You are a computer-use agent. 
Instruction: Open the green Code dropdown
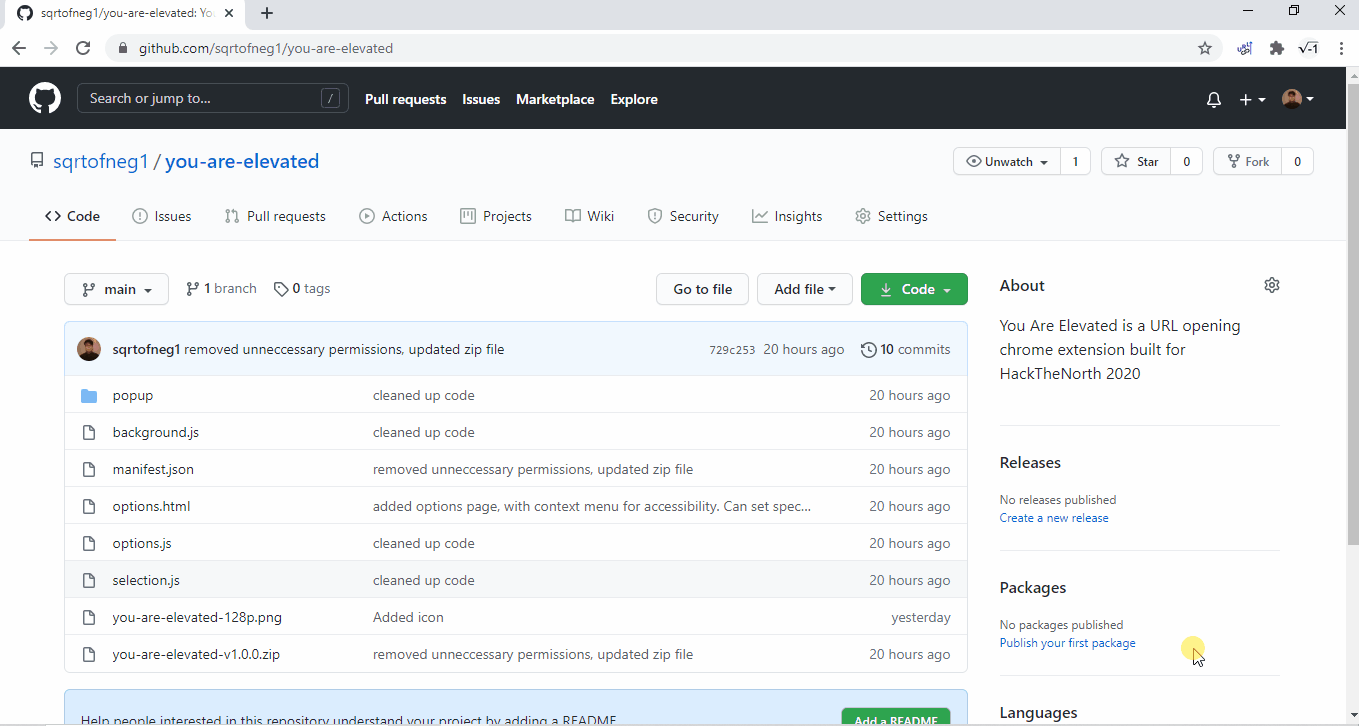point(914,289)
